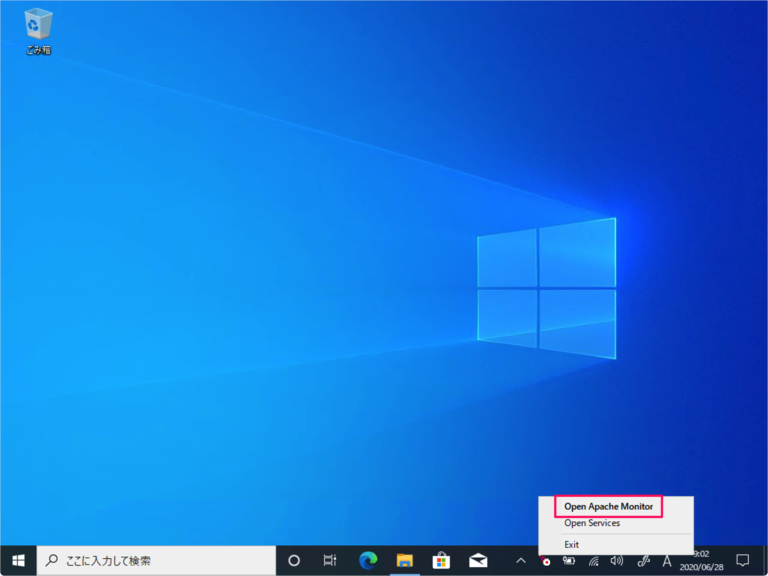This screenshot has height=576, width=768.
Task: Open the Mail app from the taskbar
Action: pyautogui.click(x=478, y=560)
